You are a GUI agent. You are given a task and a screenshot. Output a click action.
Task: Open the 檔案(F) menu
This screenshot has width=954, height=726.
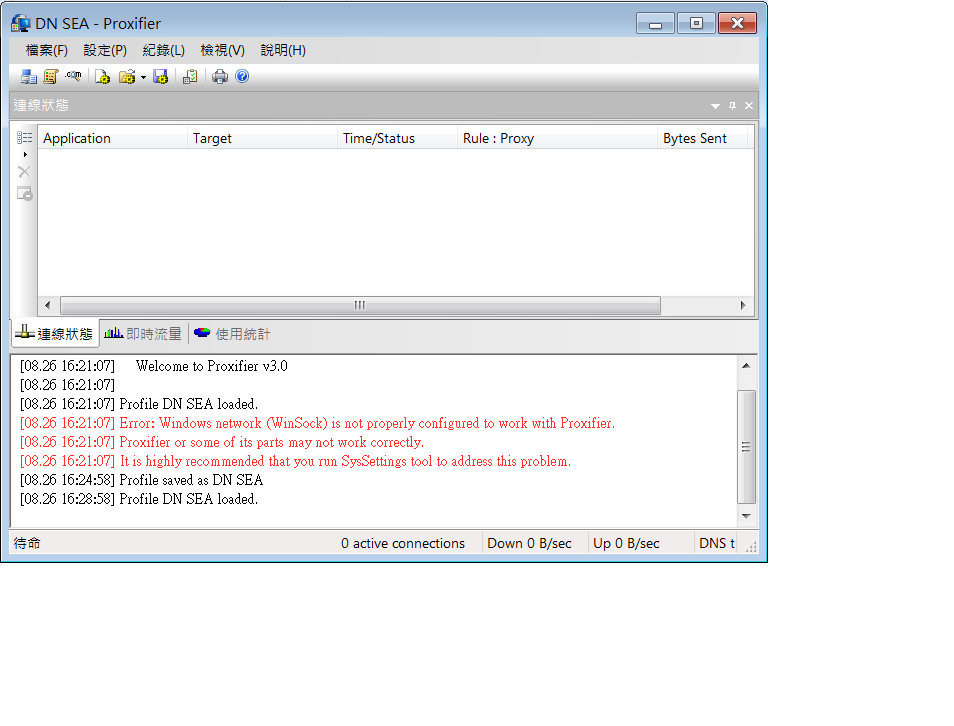pyautogui.click(x=47, y=50)
